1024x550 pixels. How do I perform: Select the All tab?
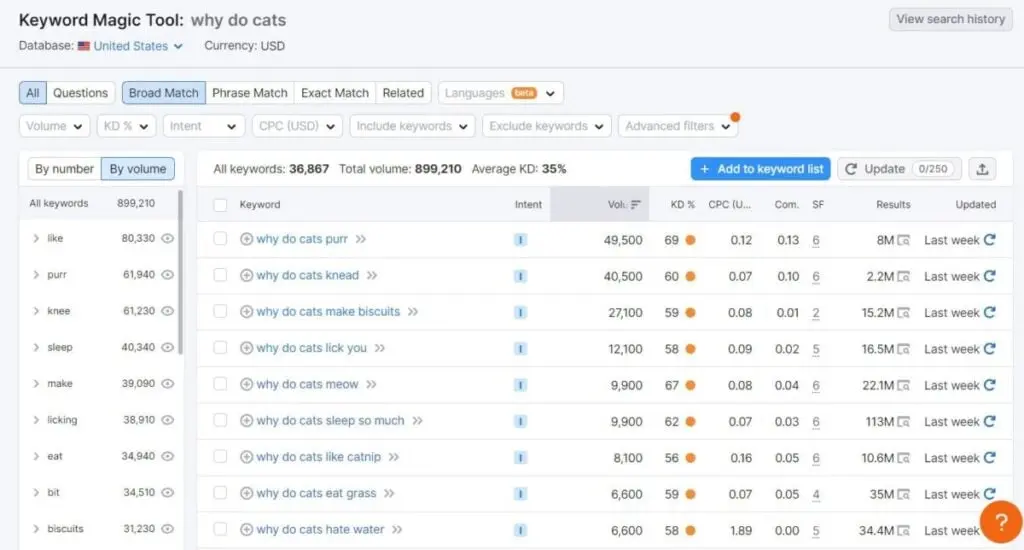pos(33,93)
